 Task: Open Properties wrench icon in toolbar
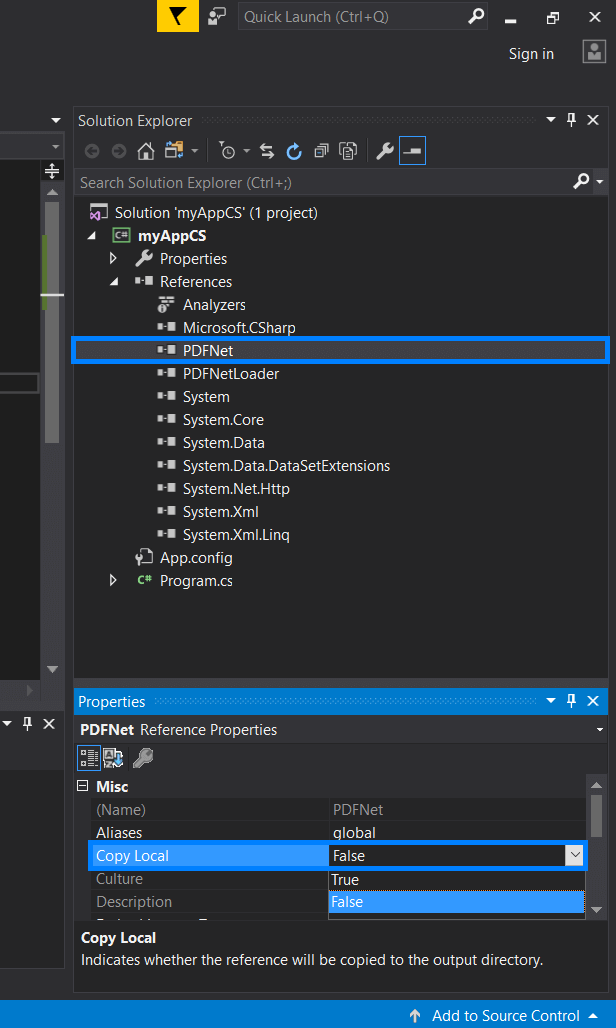click(x=385, y=151)
